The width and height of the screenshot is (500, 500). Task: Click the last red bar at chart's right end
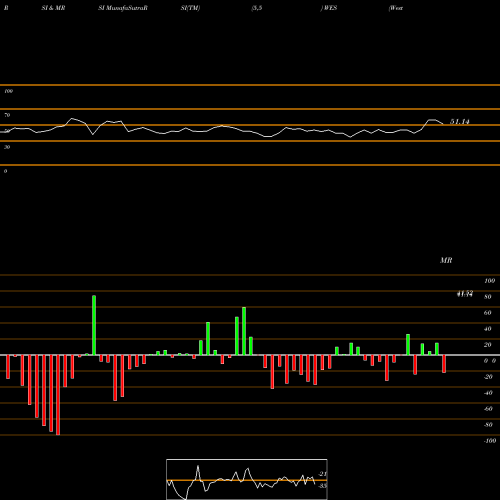[x=444, y=364]
